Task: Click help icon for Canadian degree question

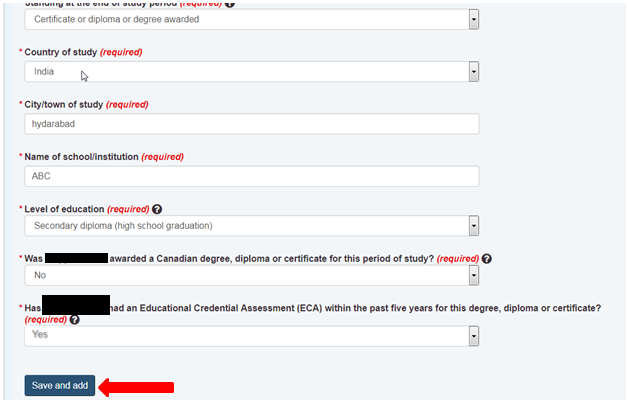Action: click(x=486, y=259)
